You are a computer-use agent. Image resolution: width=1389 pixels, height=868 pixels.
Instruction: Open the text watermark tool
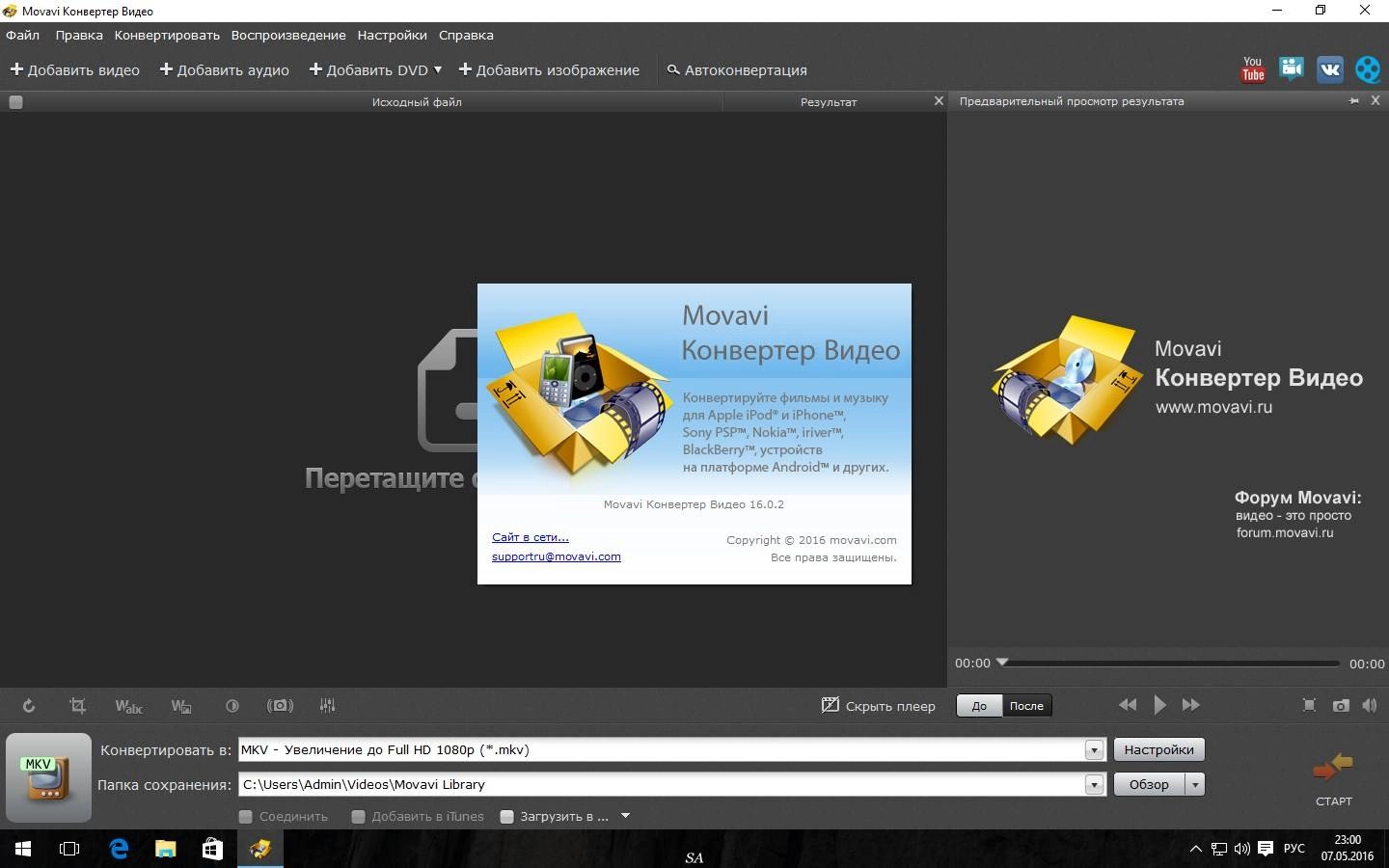(x=128, y=706)
